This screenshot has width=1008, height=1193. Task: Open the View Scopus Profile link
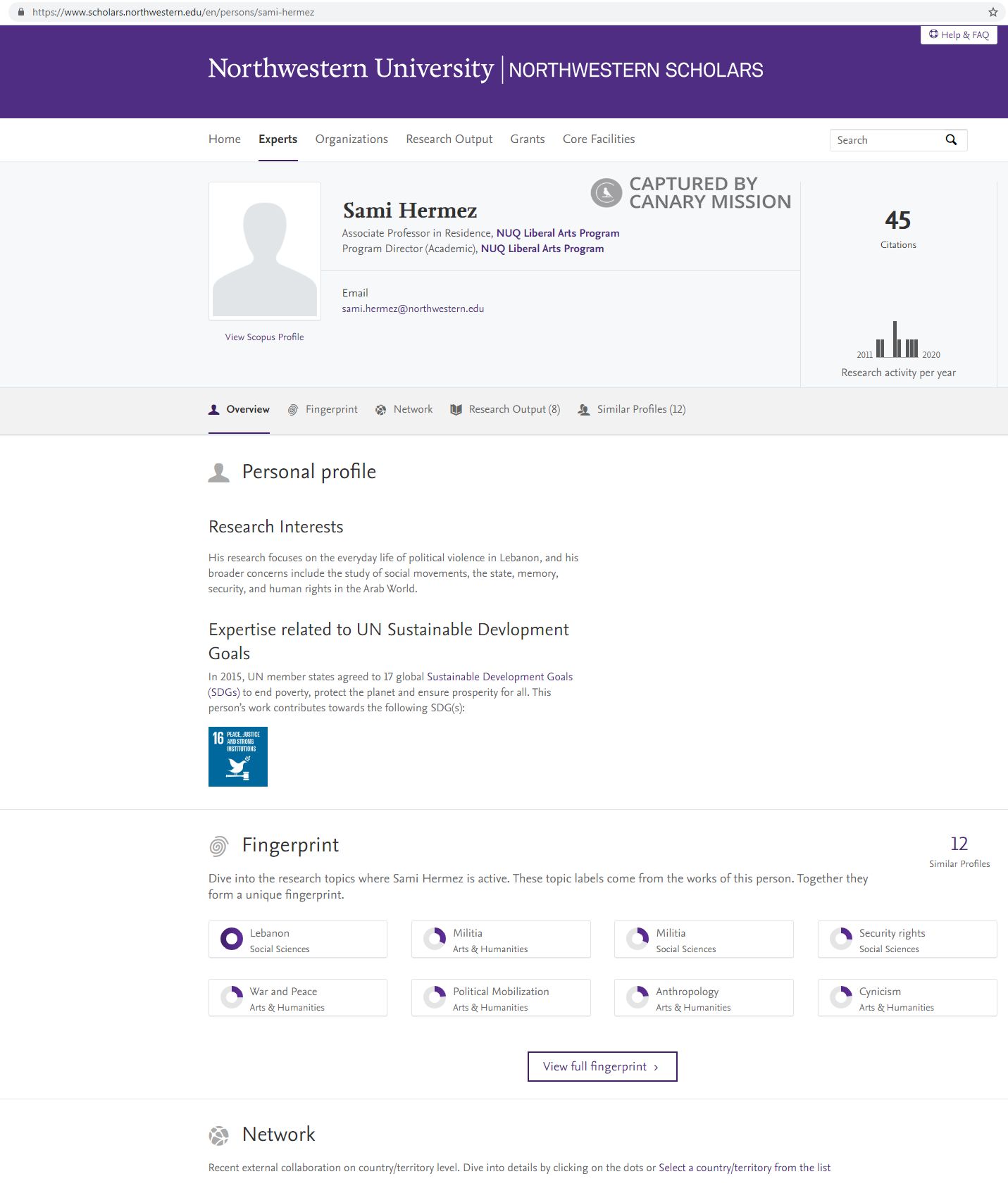point(265,337)
